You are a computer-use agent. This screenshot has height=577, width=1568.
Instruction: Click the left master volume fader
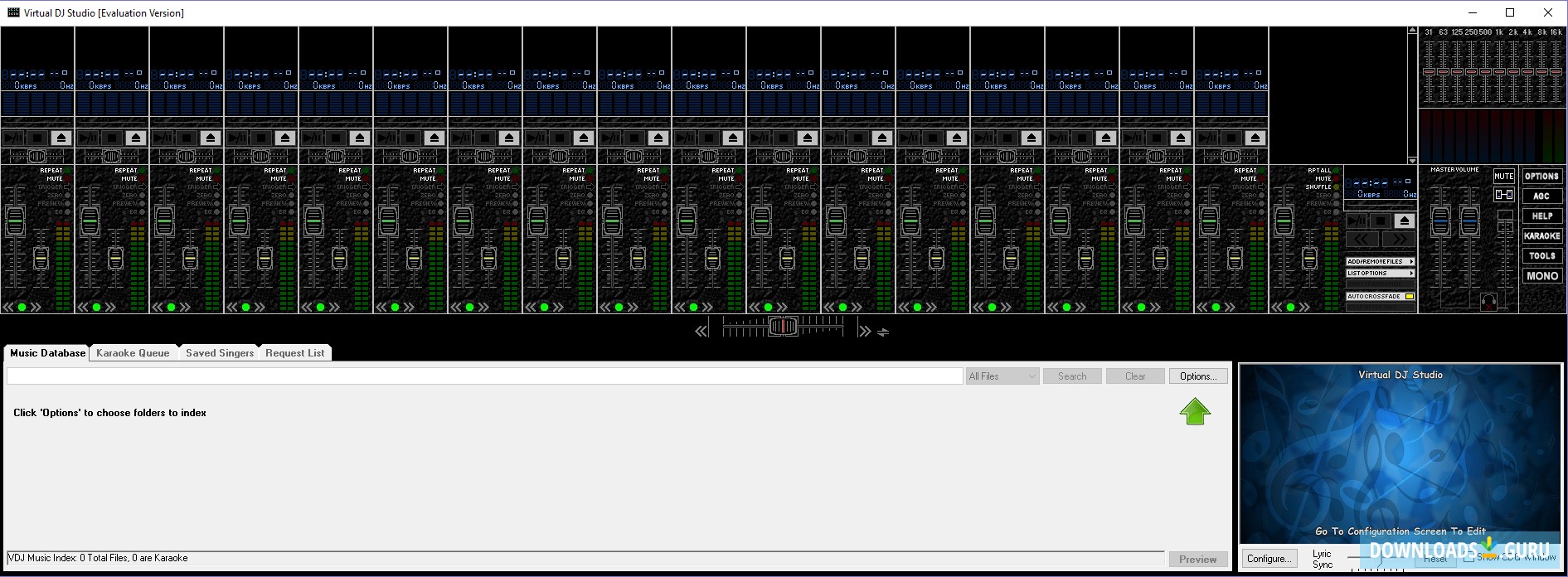pyautogui.click(x=1440, y=221)
